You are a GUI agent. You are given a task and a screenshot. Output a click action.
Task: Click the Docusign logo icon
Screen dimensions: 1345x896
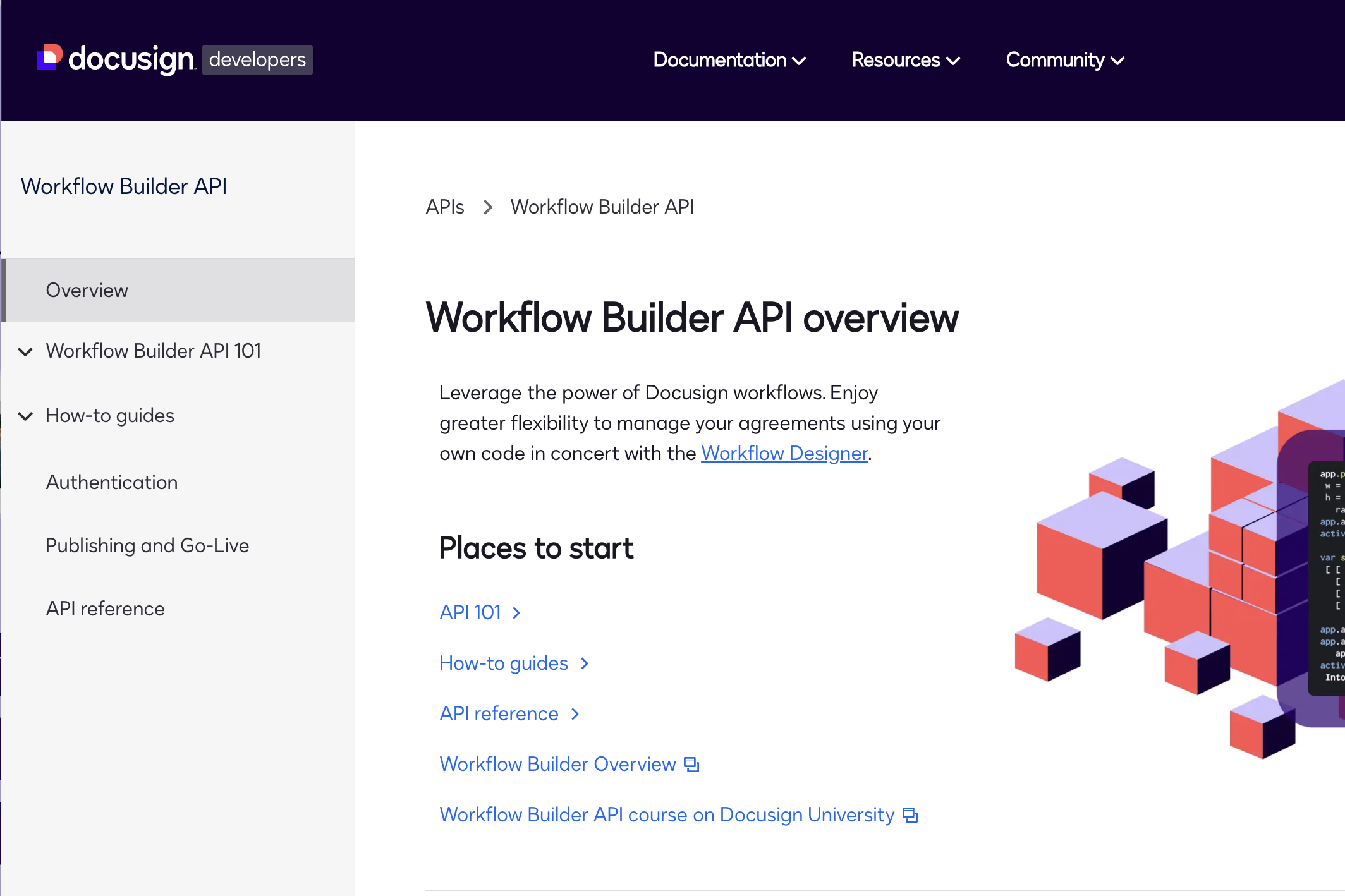click(50, 58)
